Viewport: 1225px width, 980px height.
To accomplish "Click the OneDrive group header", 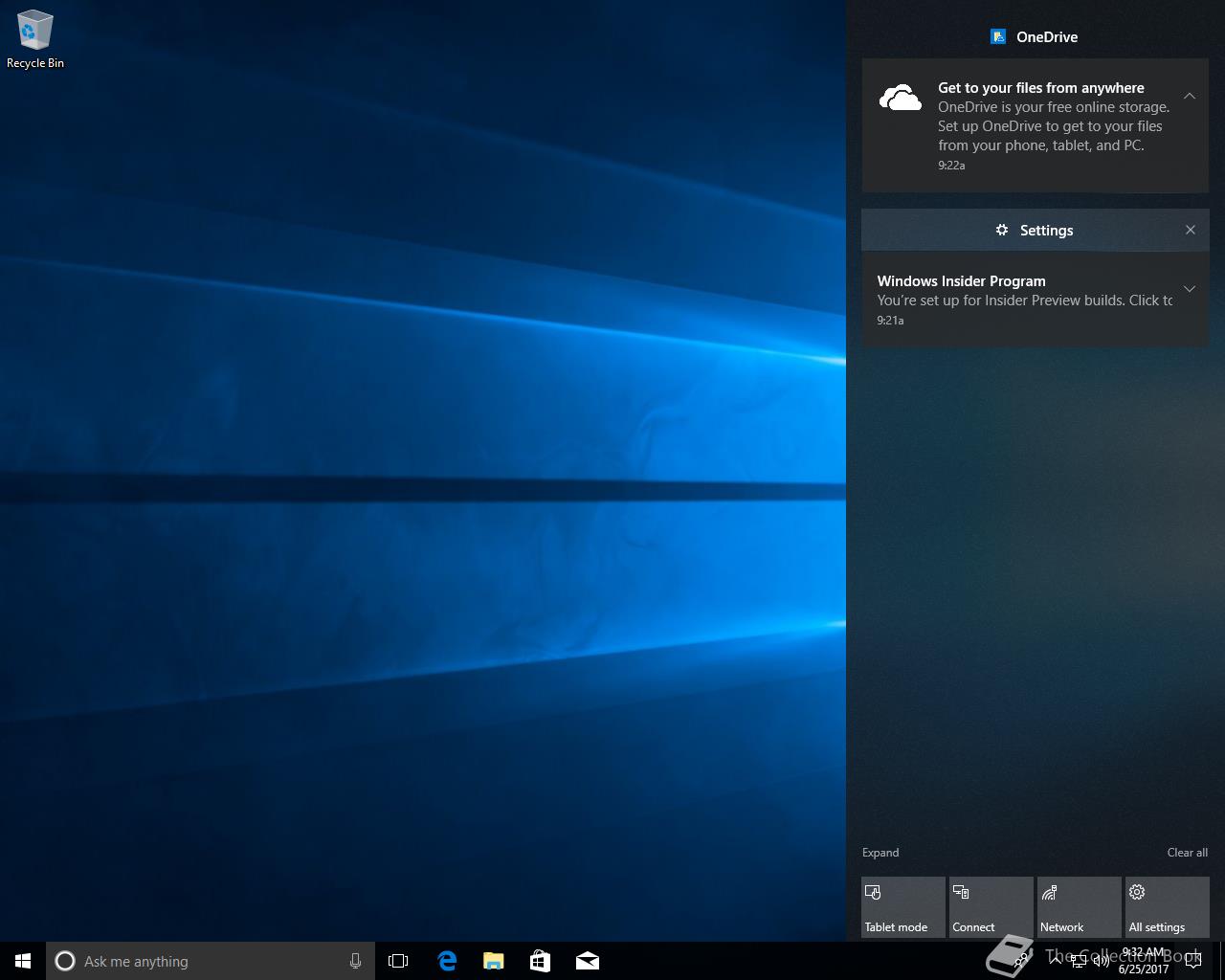I will click(1035, 36).
